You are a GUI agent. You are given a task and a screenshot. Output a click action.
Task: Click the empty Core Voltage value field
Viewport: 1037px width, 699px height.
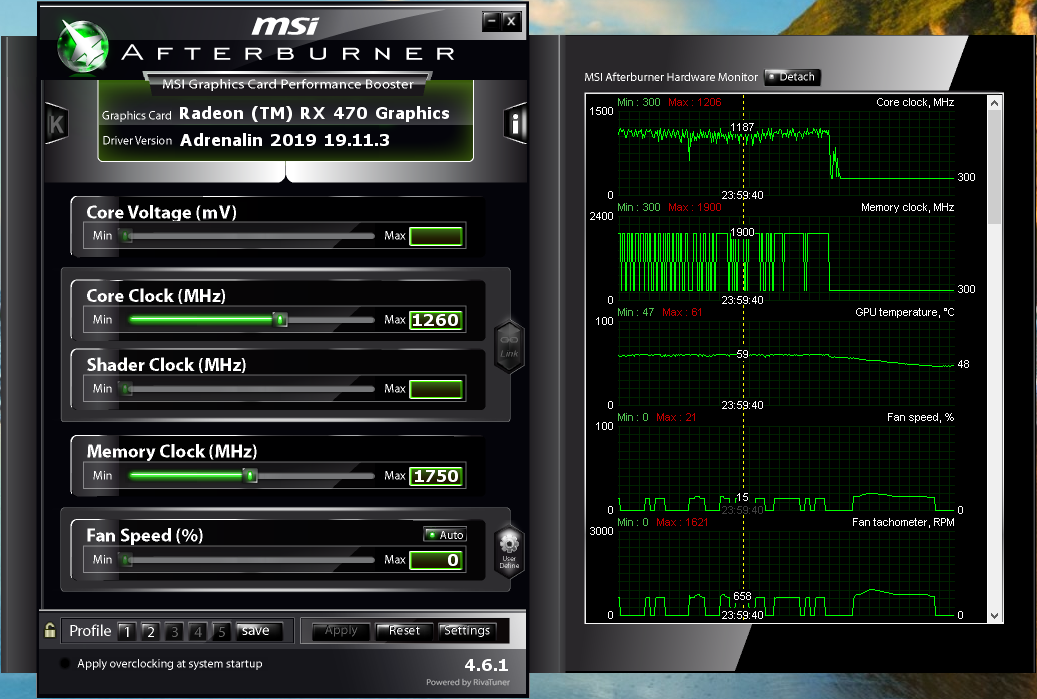click(436, 236)
